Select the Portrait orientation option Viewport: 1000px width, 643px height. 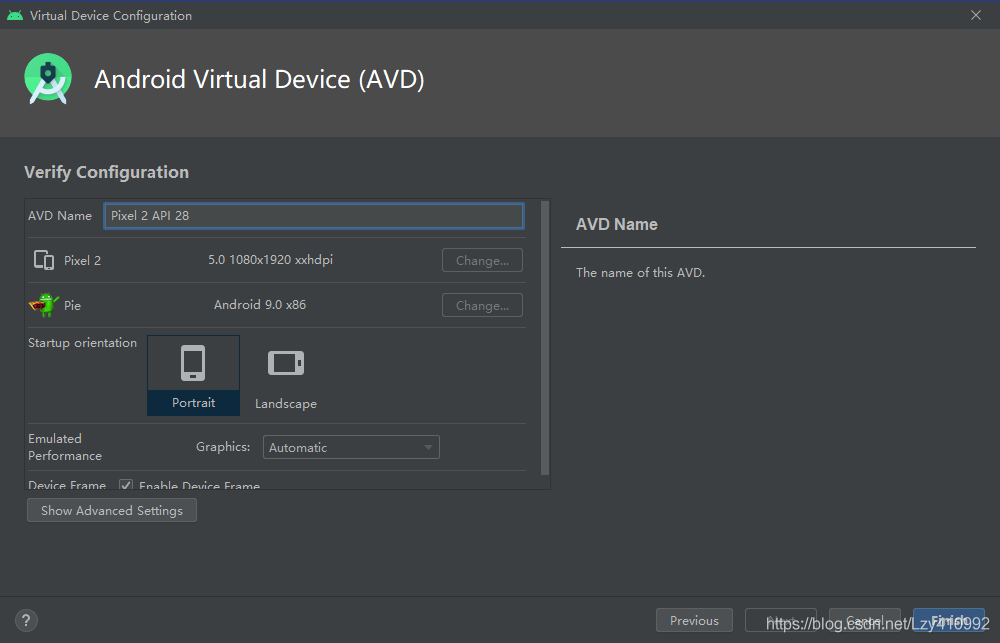(193, 375)
